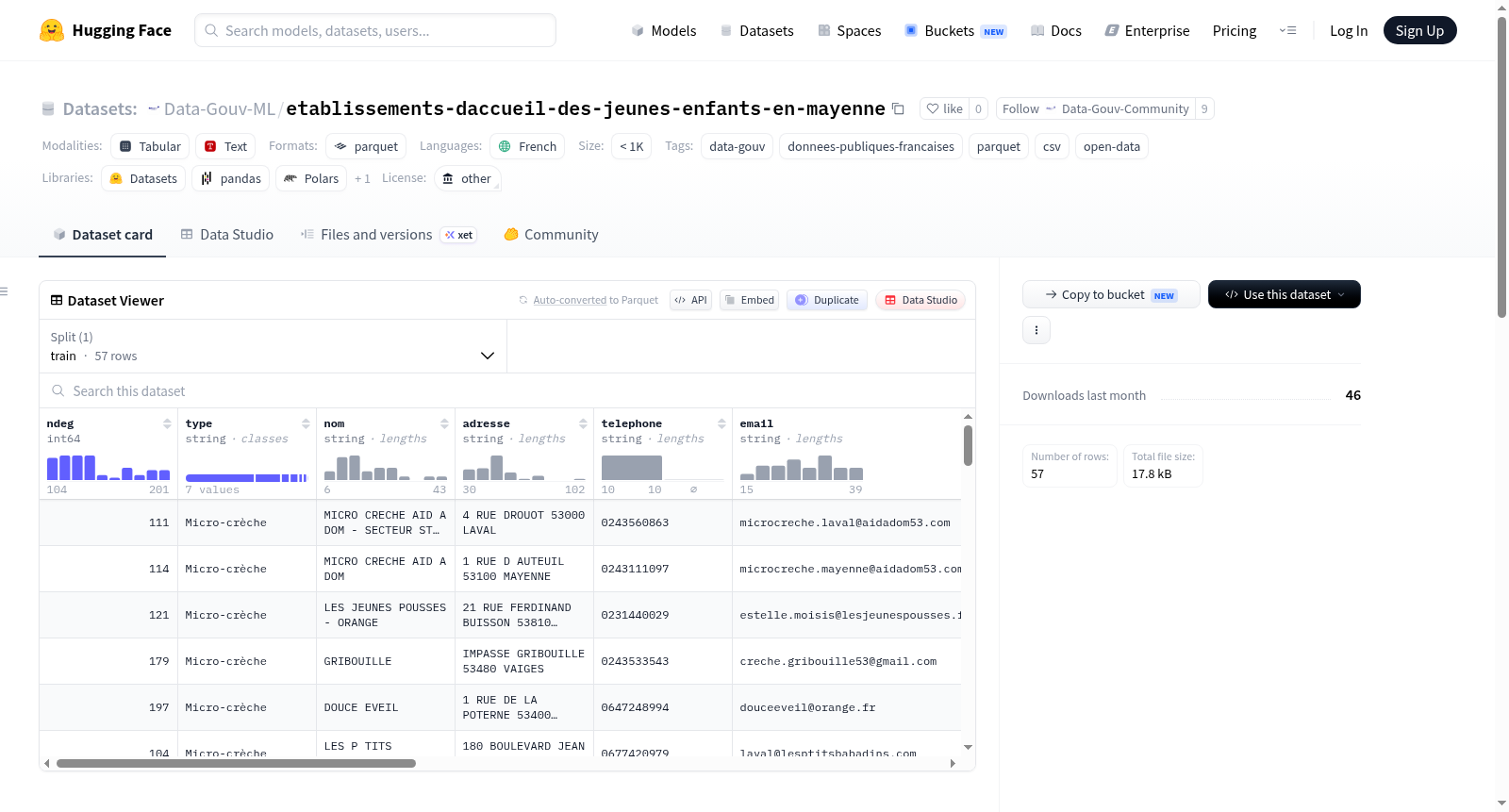Go to Models in top navigation

(x=664, y=30)
